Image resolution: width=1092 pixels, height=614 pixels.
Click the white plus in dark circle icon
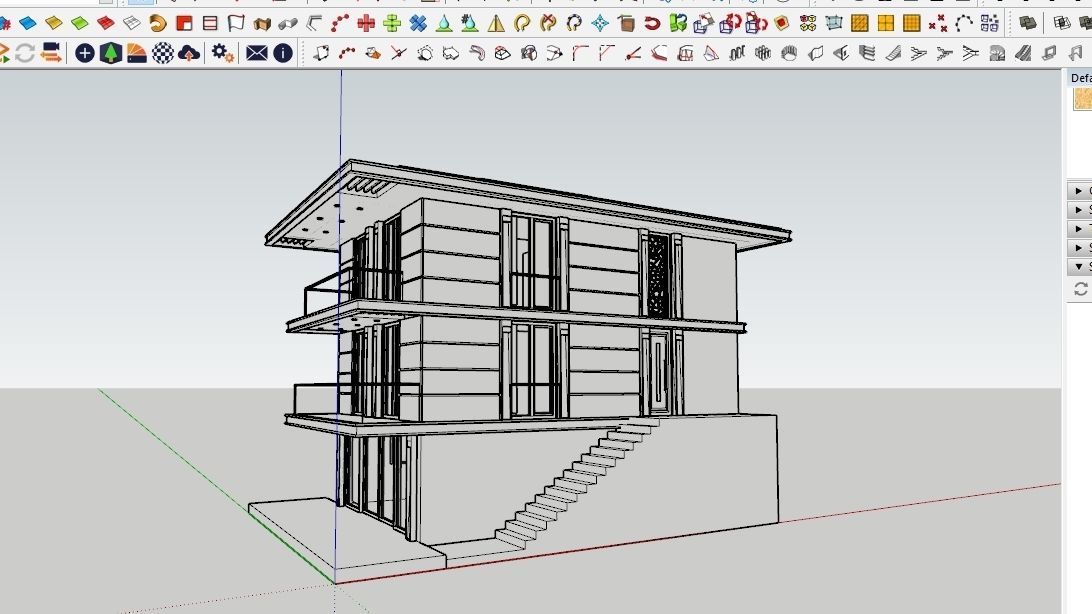[x=84, y=53]
